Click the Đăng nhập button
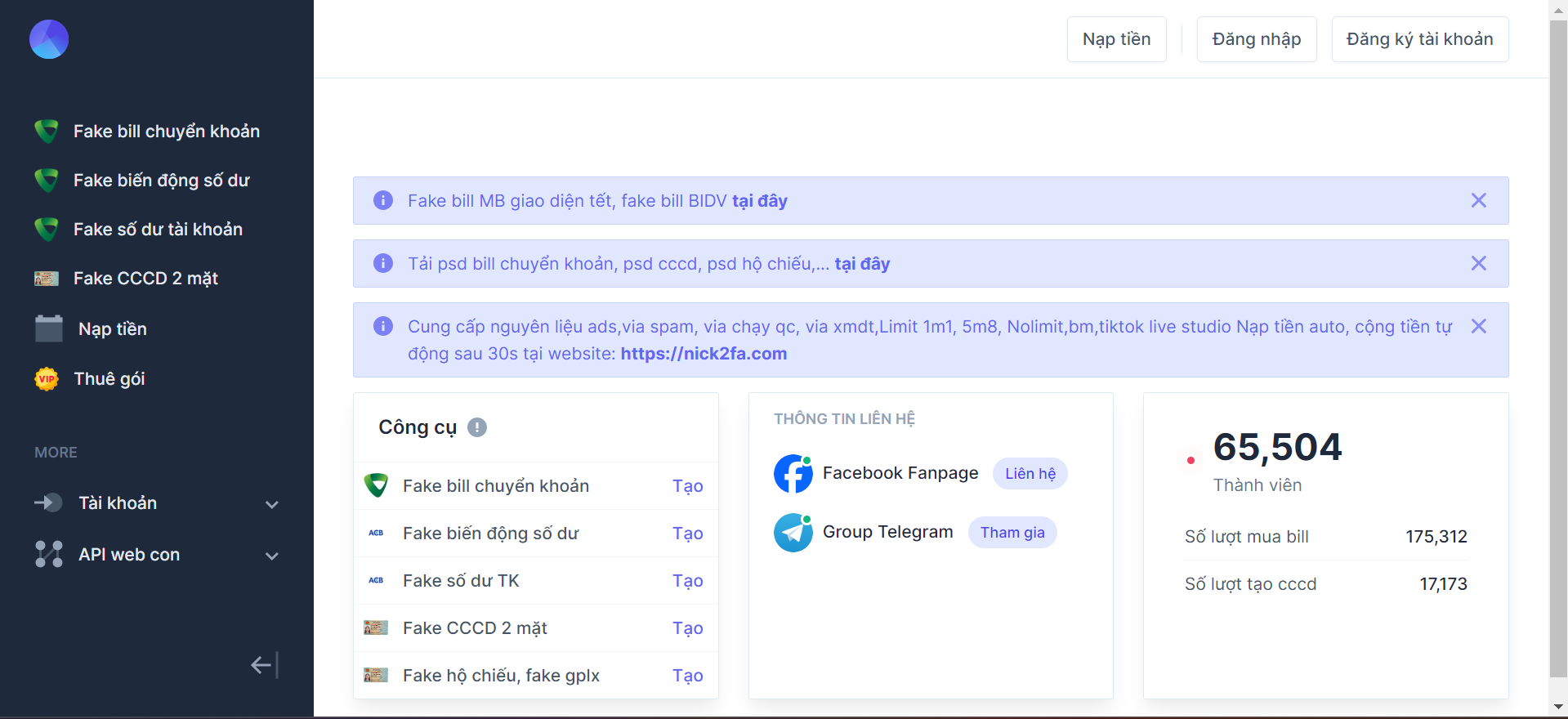The height and width of the screenshot is (719, 1568). pyautogui.click(x=1257, y=39)
